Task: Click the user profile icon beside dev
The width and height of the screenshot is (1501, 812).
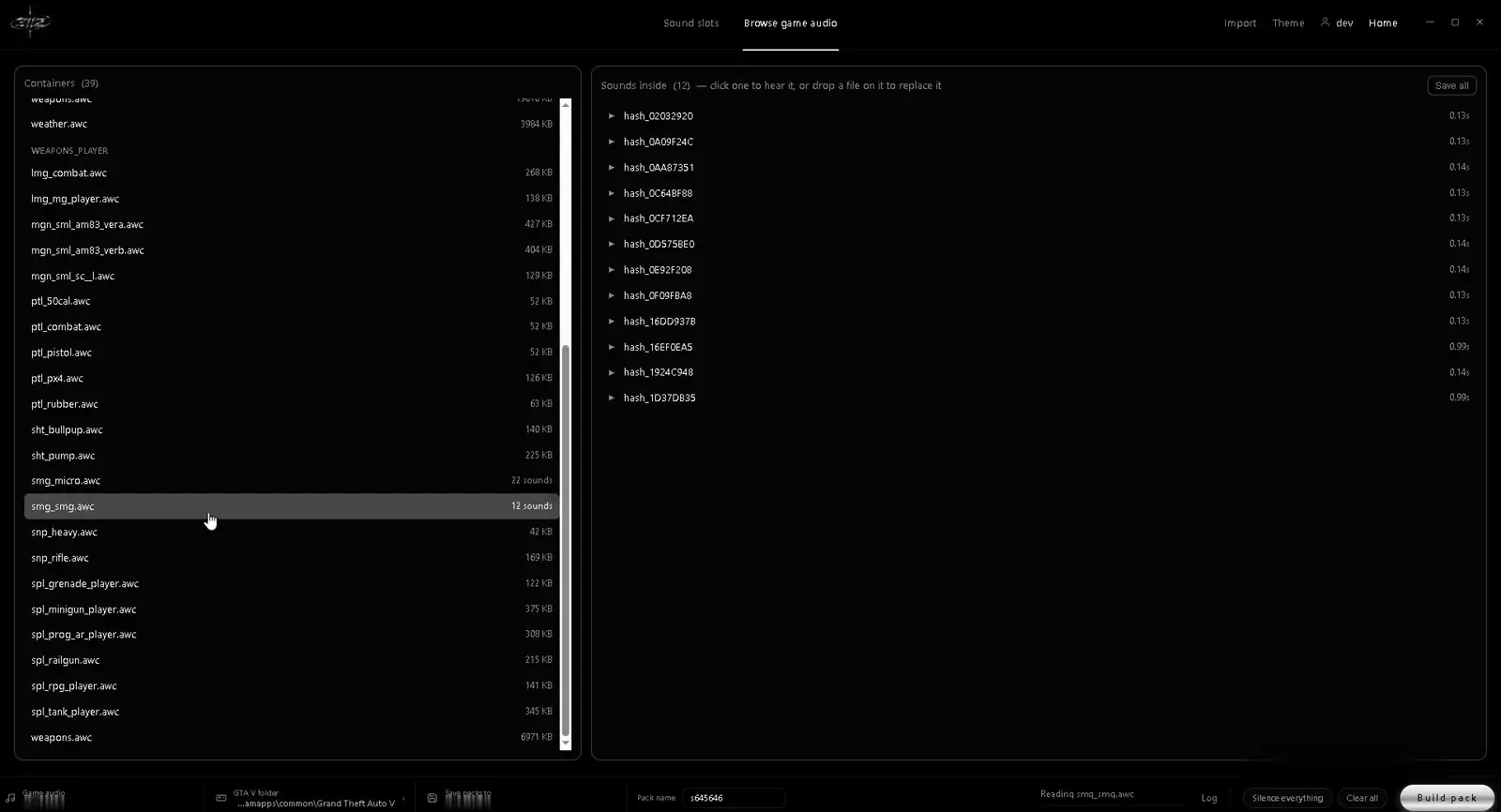Action: coord(1325,22)
